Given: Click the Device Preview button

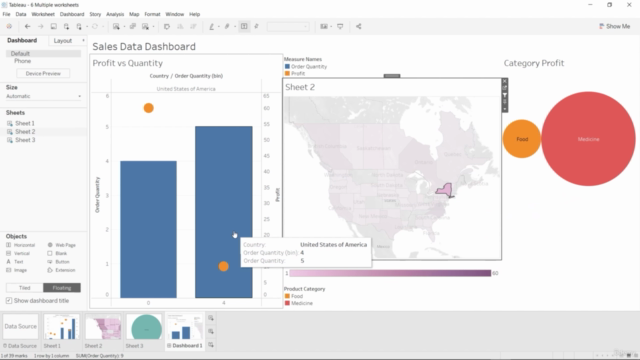Looking at the screenshot, I should [x=43, y=73].
